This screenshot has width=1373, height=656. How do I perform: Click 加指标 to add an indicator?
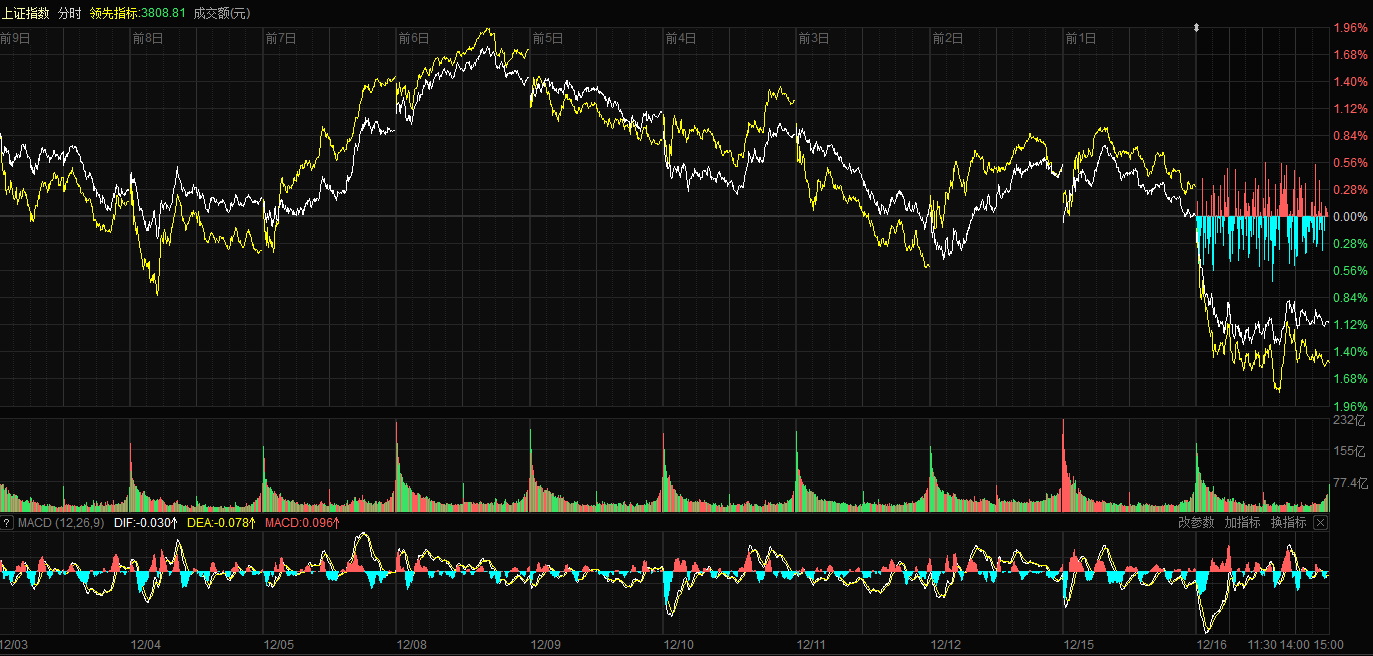coord(1242,522)
